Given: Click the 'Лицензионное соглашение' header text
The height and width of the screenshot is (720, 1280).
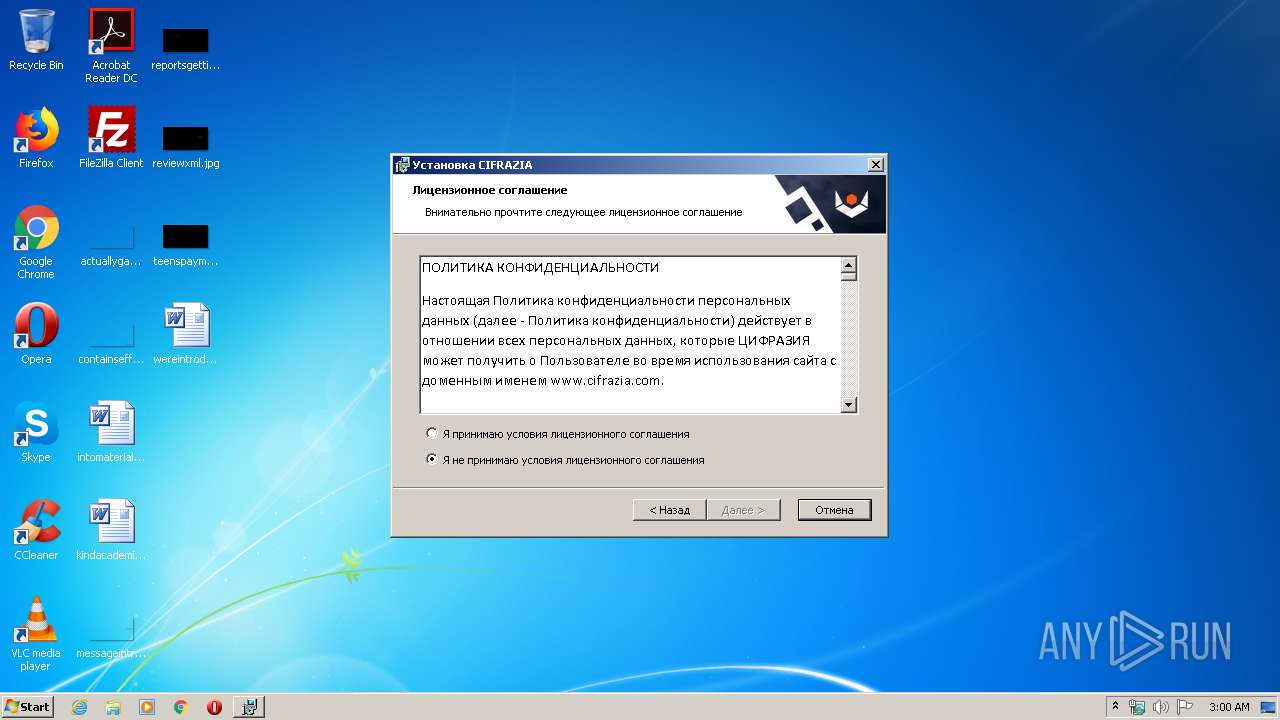Looking at the screenshot, I should (x=490, y=190).
